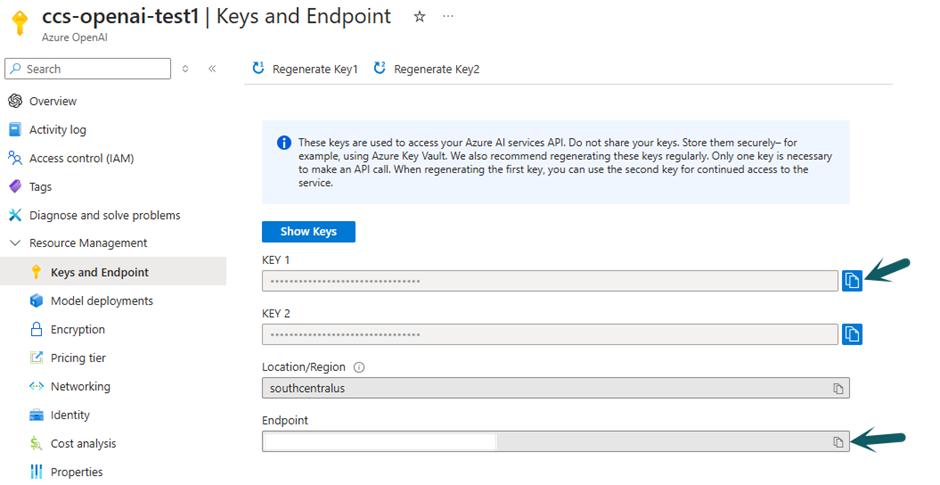This screenshot has width=940, height=485.
Task: Click the yellow key resource icon in header
Action: pos(19,23)
